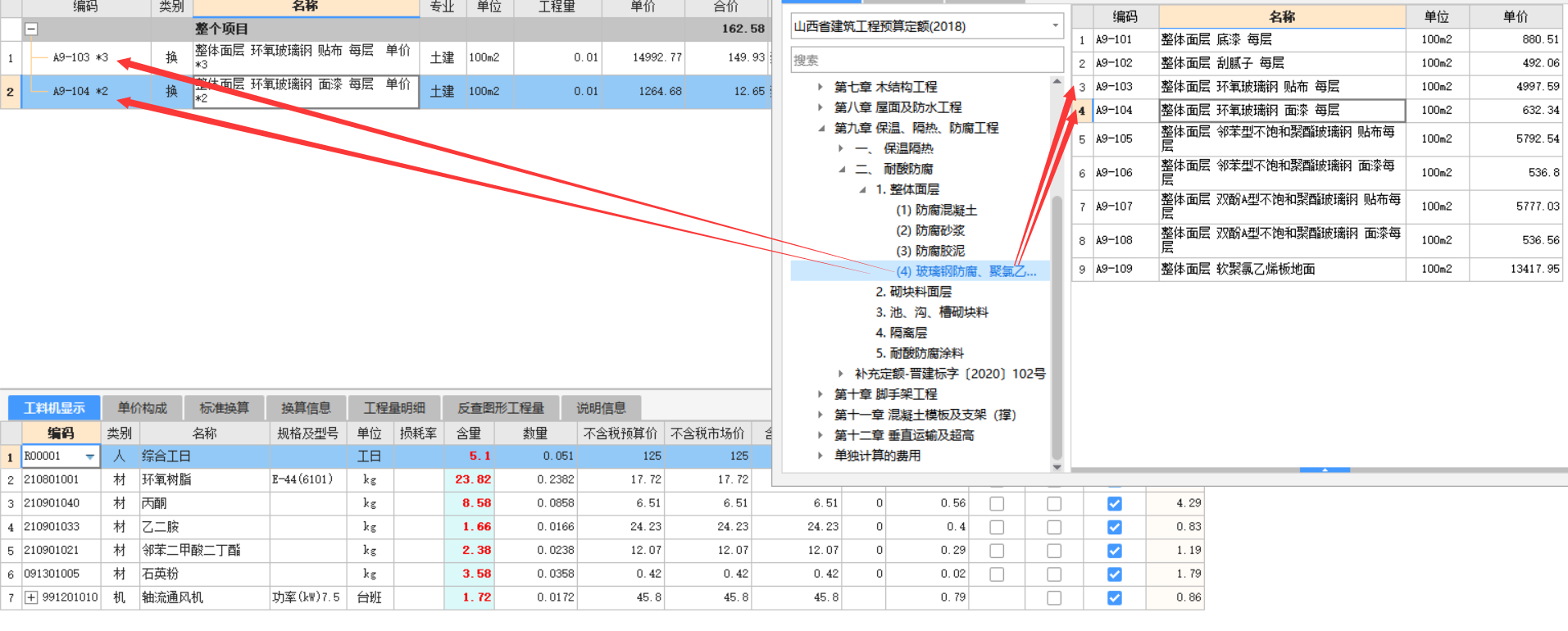Select quota row A9-106 in right list
This screenshot has height=631, width=1568.
(x=1318, y=173)
